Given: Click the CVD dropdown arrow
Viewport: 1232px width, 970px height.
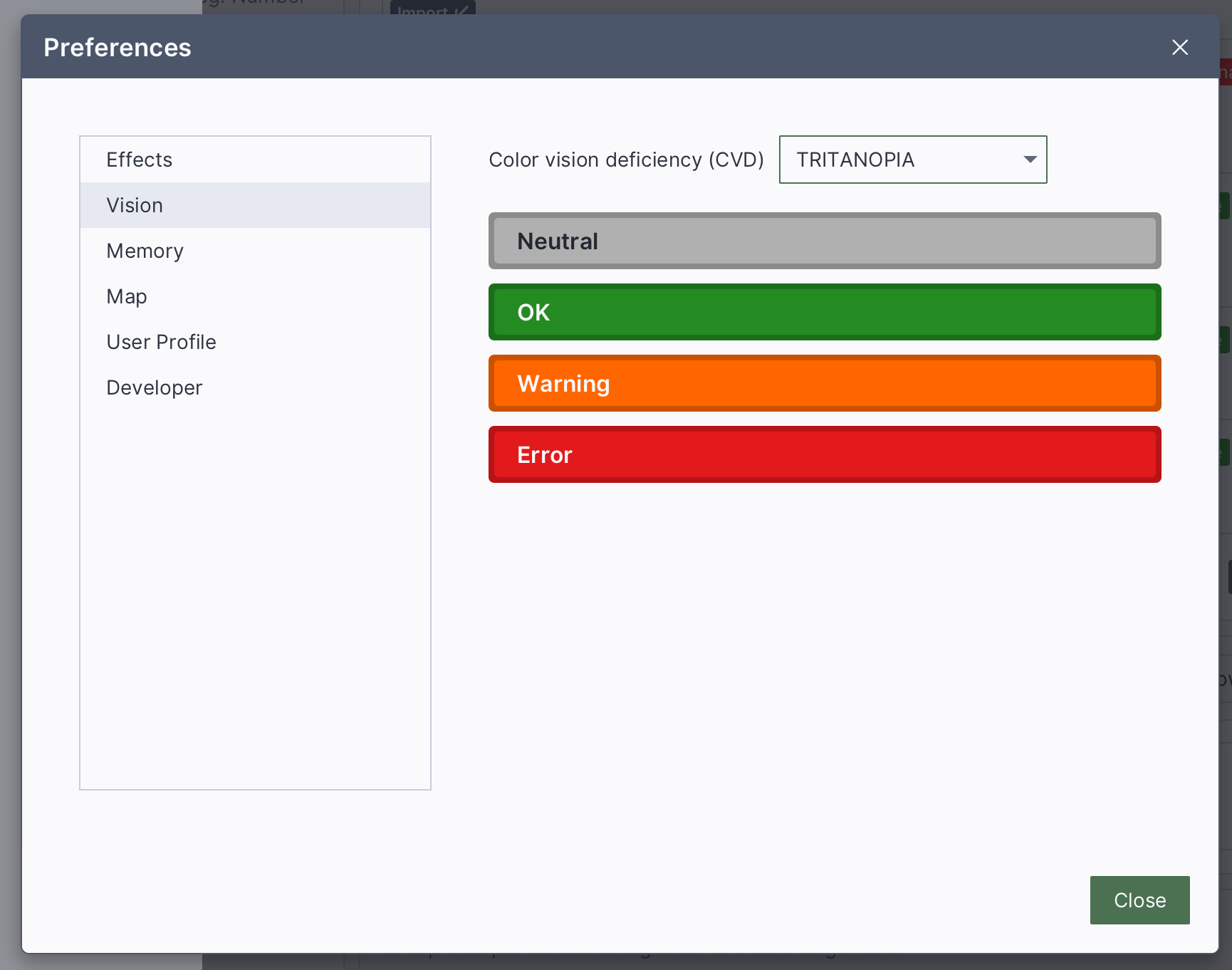Looking at the screenshot, I should tap(1030, 160).
